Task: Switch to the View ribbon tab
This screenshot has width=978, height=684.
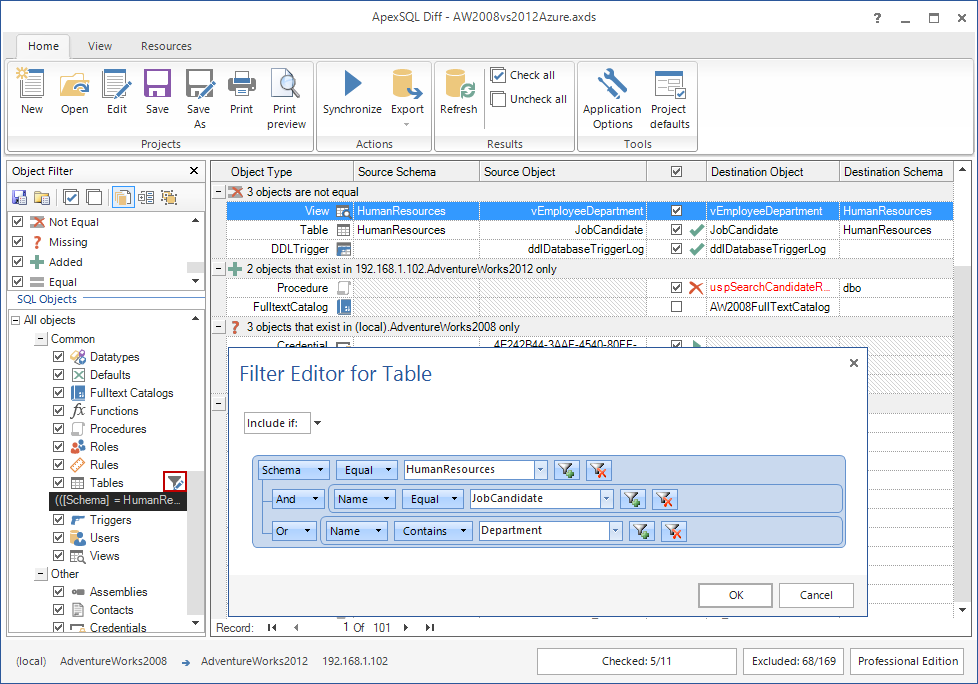Action: point(100,46)
